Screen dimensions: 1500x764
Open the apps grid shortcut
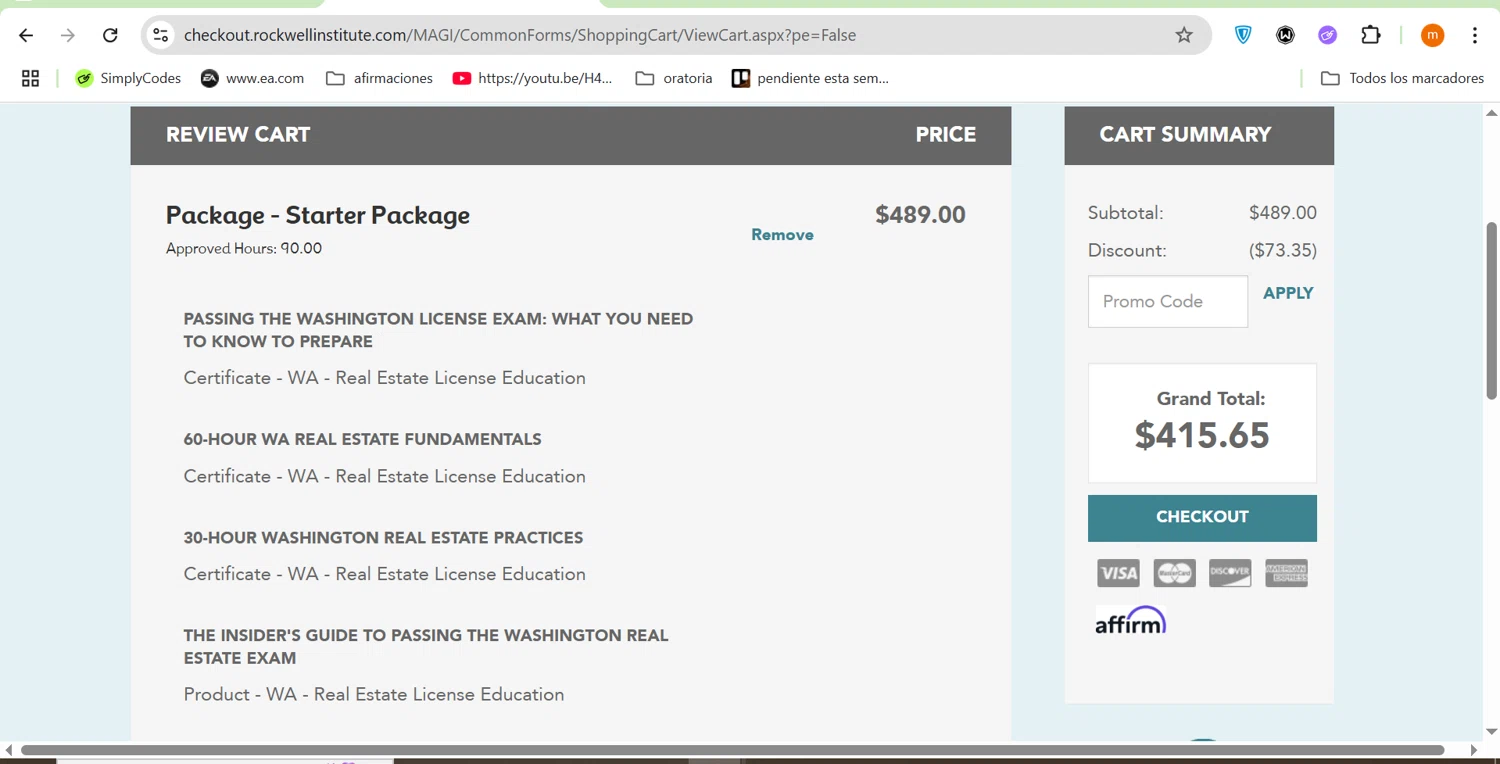point(30,78)
